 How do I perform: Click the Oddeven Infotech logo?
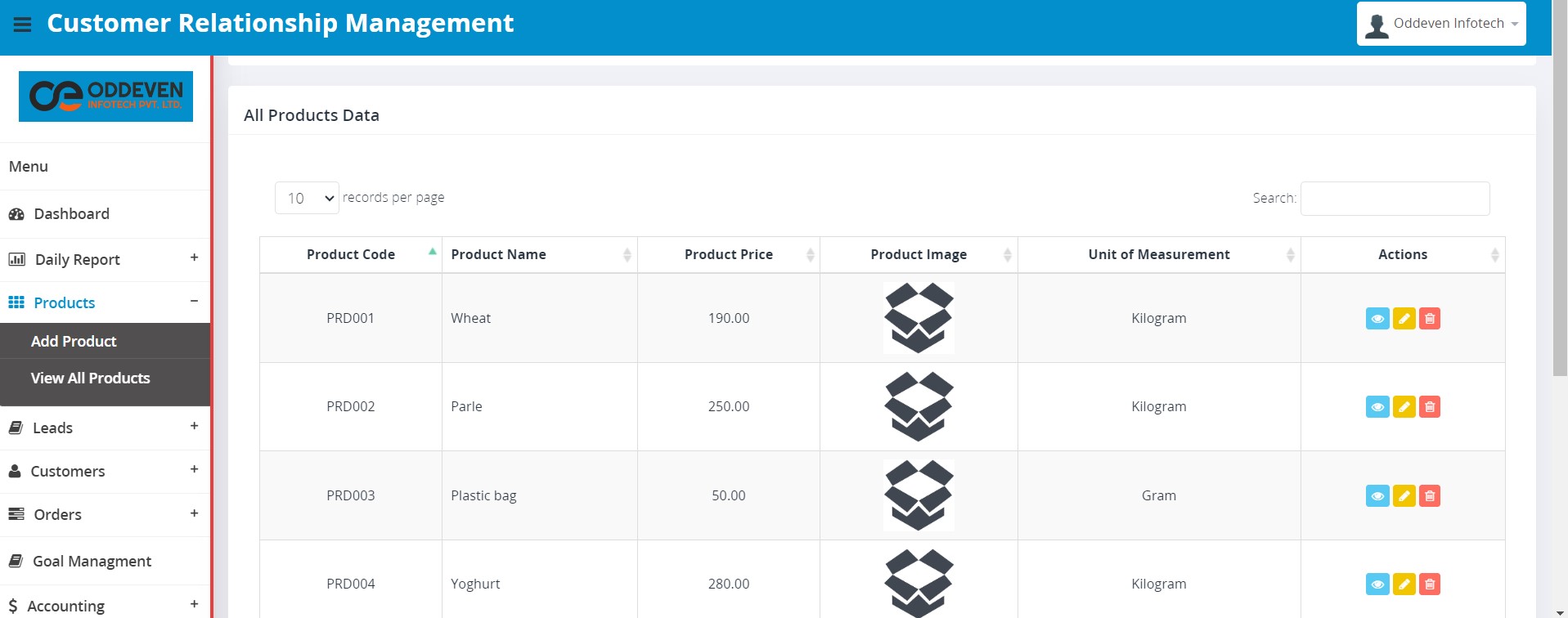click(x=106, y=96)
